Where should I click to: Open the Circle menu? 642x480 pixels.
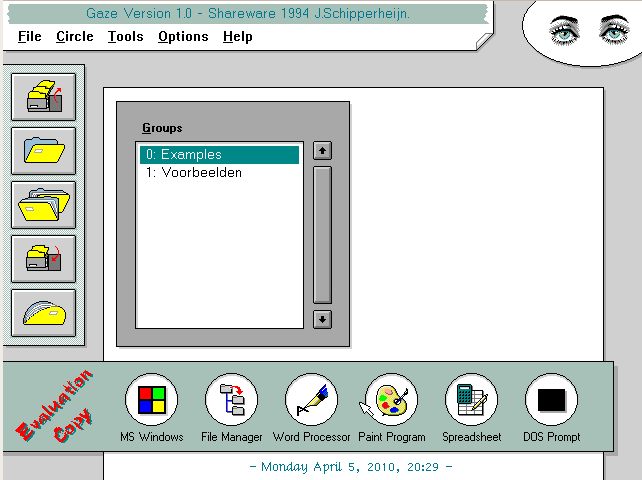pyautogui.click(x=75, y=36)
